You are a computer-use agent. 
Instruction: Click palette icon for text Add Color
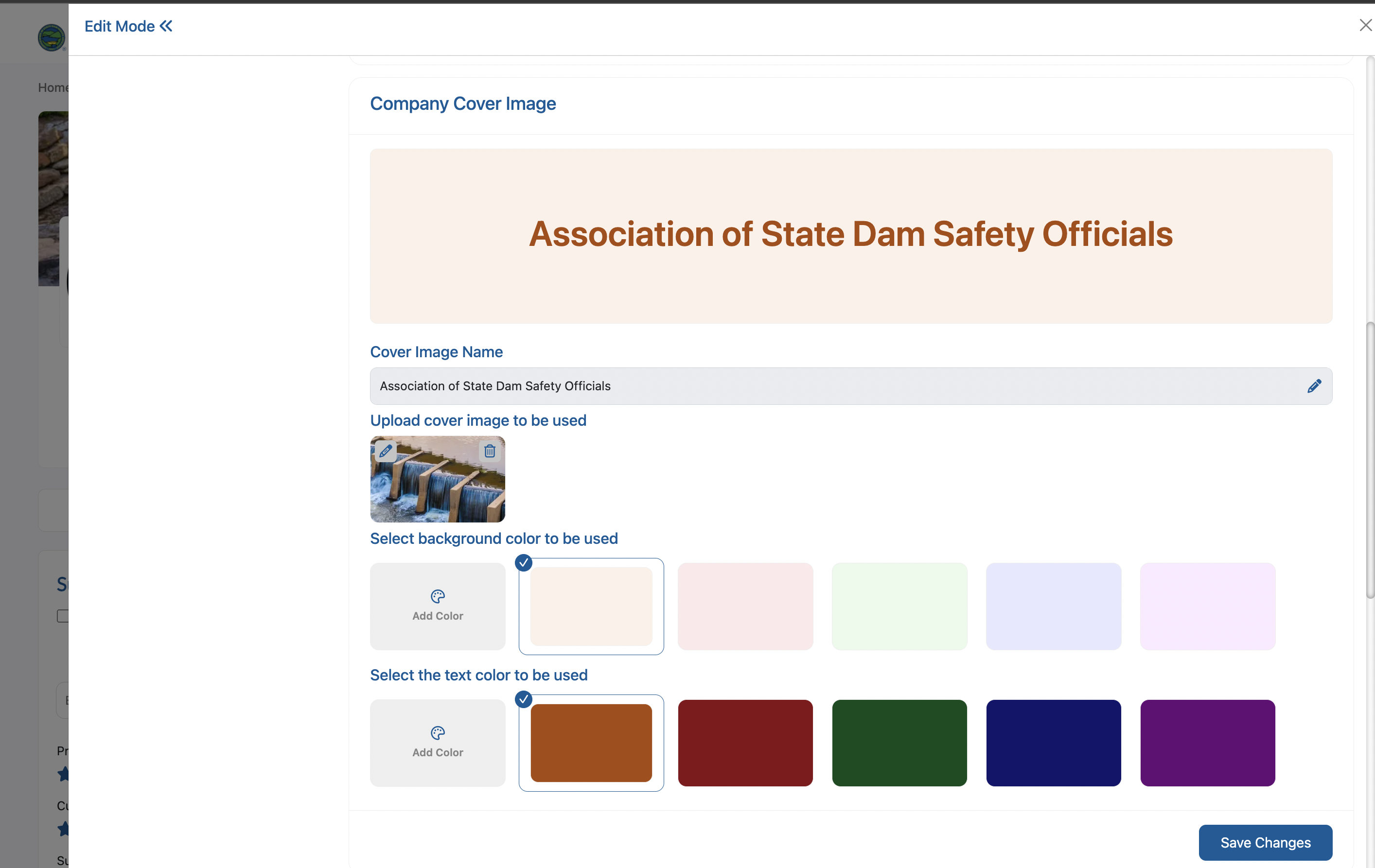(x=438, y=733)
